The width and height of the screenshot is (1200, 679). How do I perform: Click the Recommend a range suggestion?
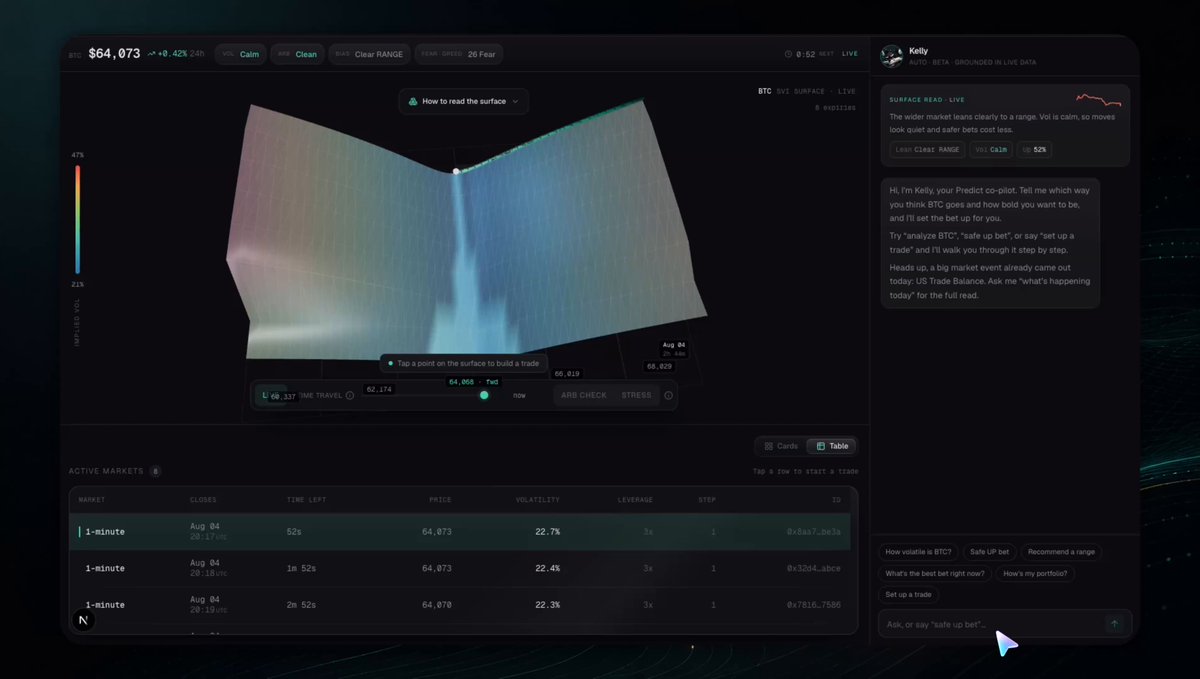pos(1061,552)
